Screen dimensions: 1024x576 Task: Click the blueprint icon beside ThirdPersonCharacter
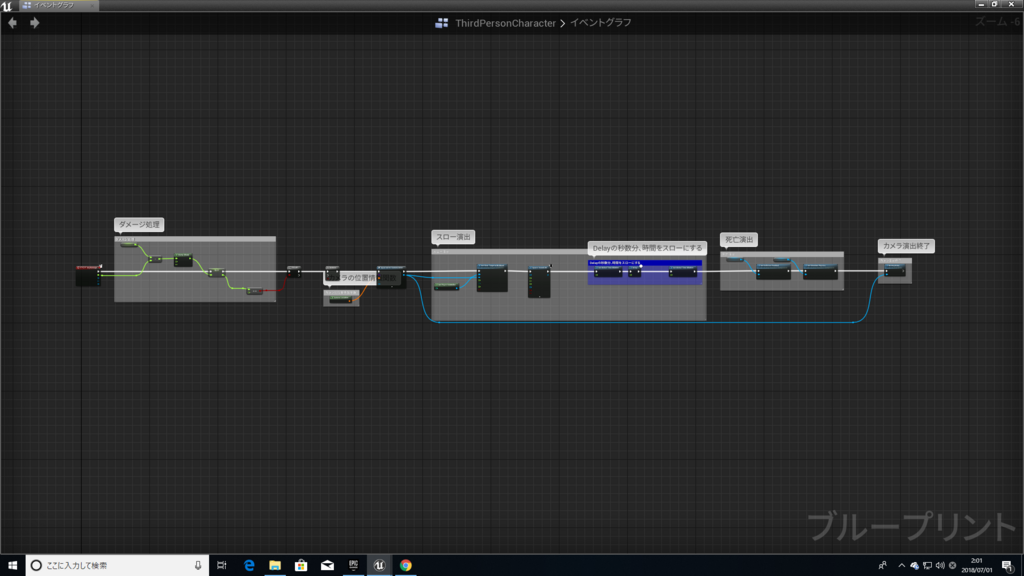point(441,23)
